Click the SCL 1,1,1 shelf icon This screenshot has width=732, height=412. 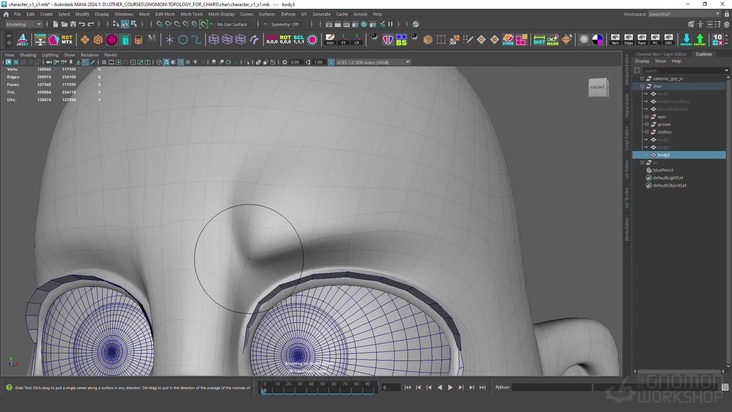click(x=298, y=39)
